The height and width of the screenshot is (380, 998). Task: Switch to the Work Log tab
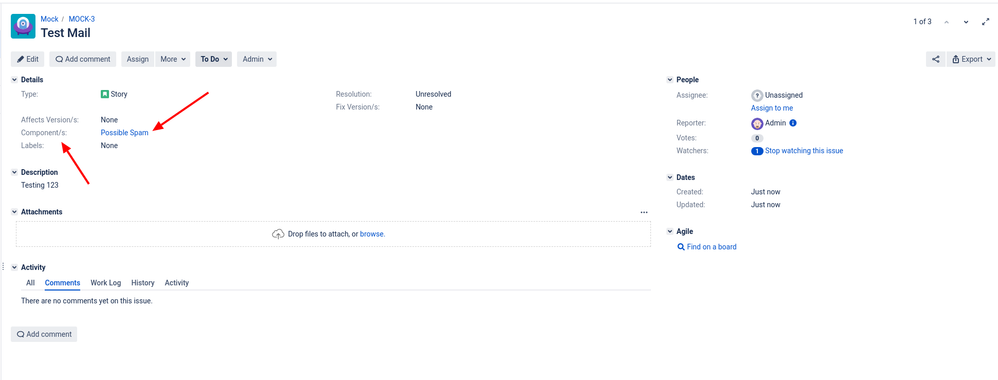pyautogui.click(x=106, y=283)
